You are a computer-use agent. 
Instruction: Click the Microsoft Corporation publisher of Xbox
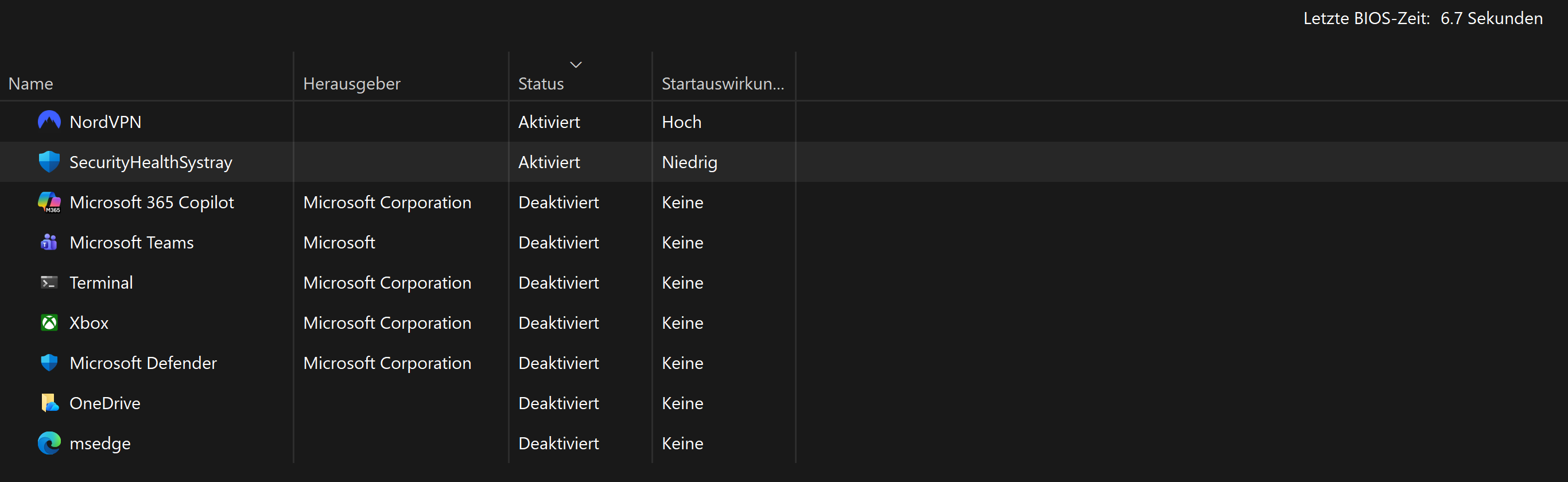tap(387, 322)
